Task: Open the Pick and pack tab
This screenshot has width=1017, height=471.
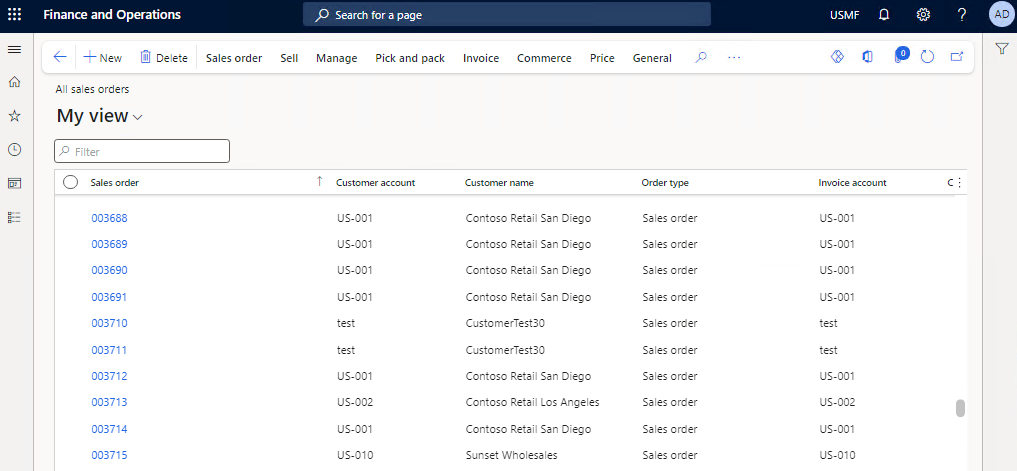Action: [x=410, y=58]
